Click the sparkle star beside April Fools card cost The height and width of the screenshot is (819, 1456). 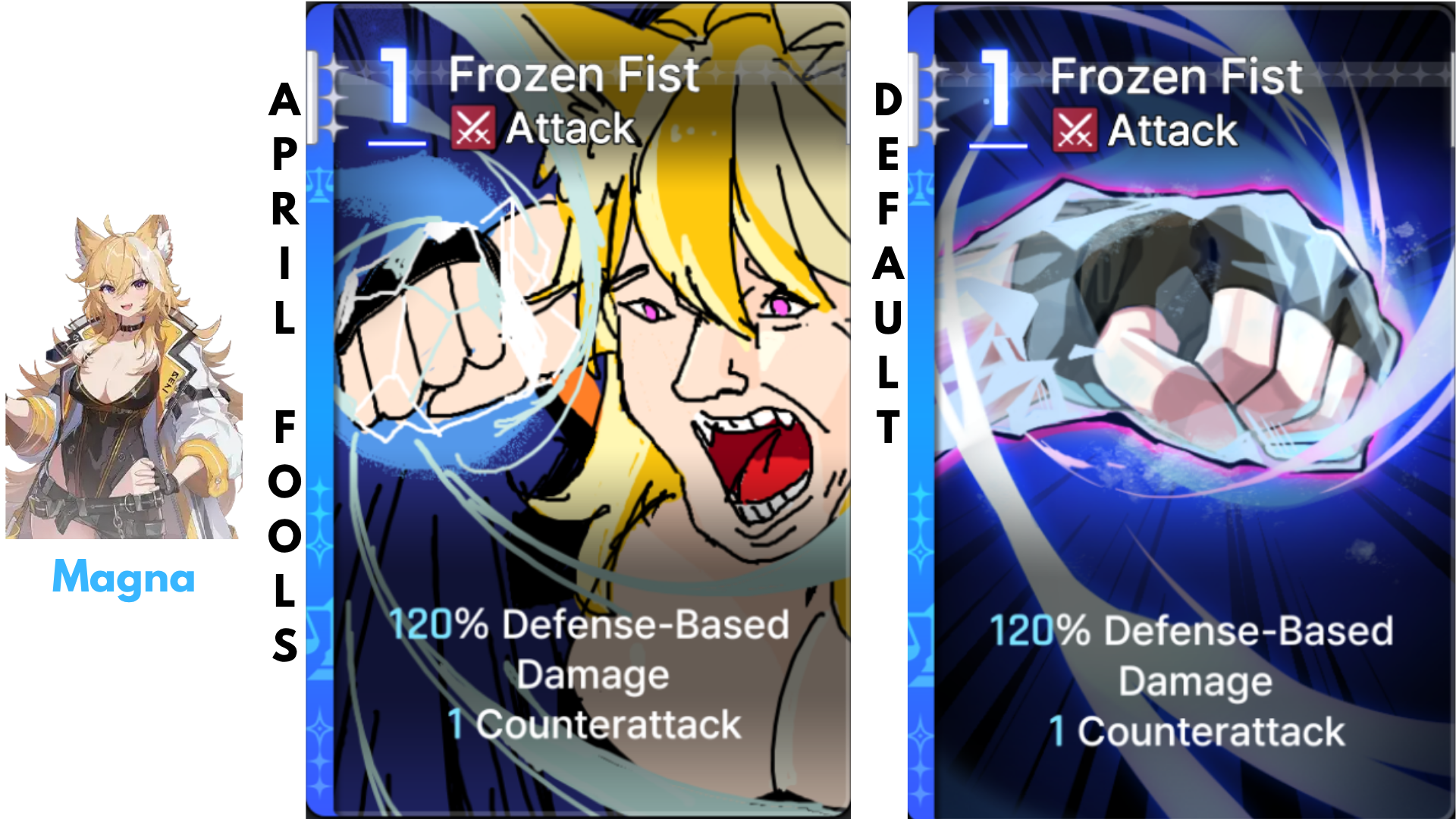point(331,99)
